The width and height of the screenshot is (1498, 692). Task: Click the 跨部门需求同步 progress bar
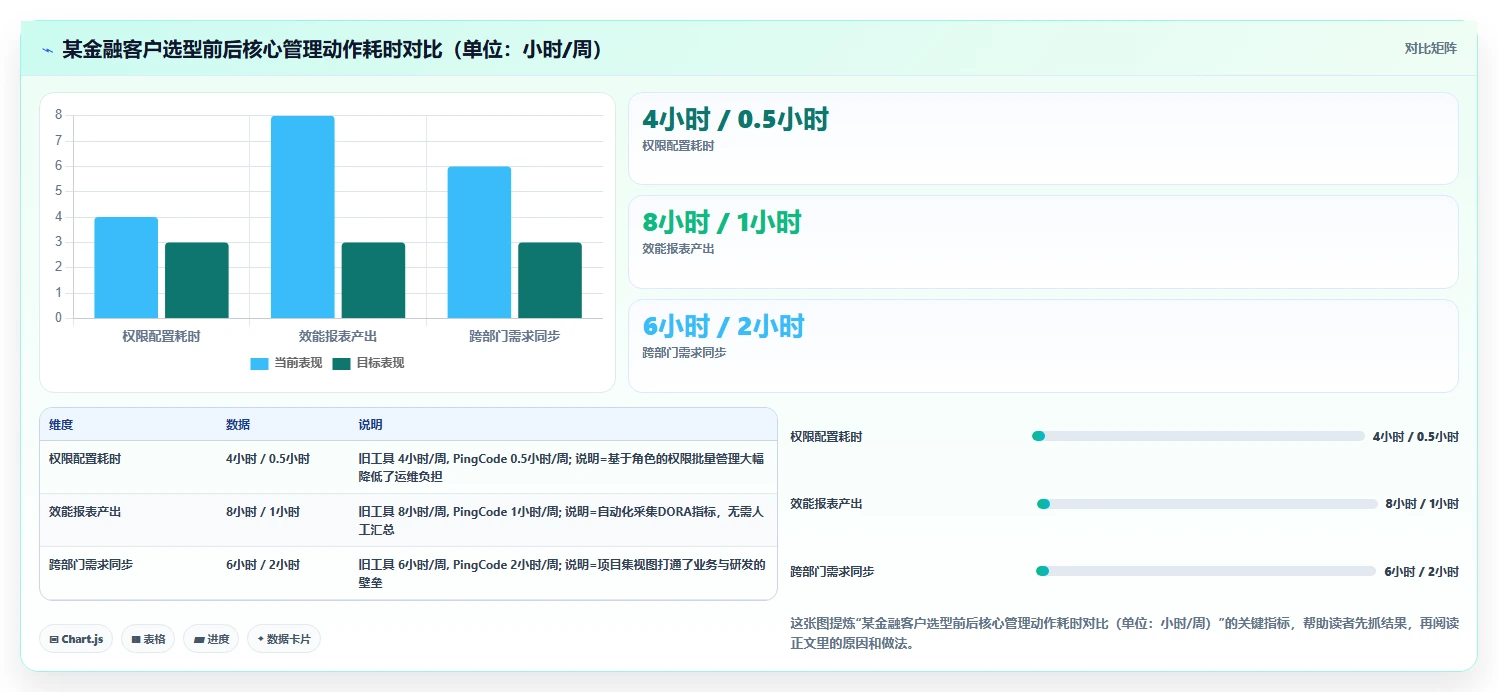[1206, 571]
